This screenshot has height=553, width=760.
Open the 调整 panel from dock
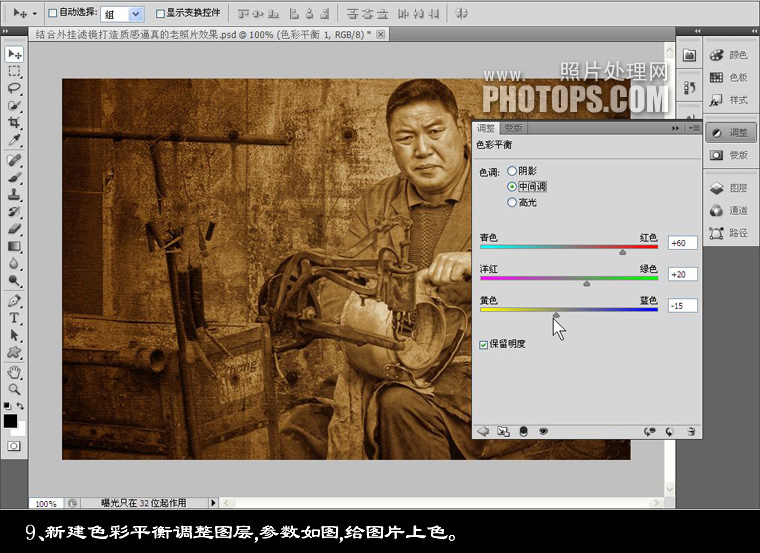(x=729, y=133)
